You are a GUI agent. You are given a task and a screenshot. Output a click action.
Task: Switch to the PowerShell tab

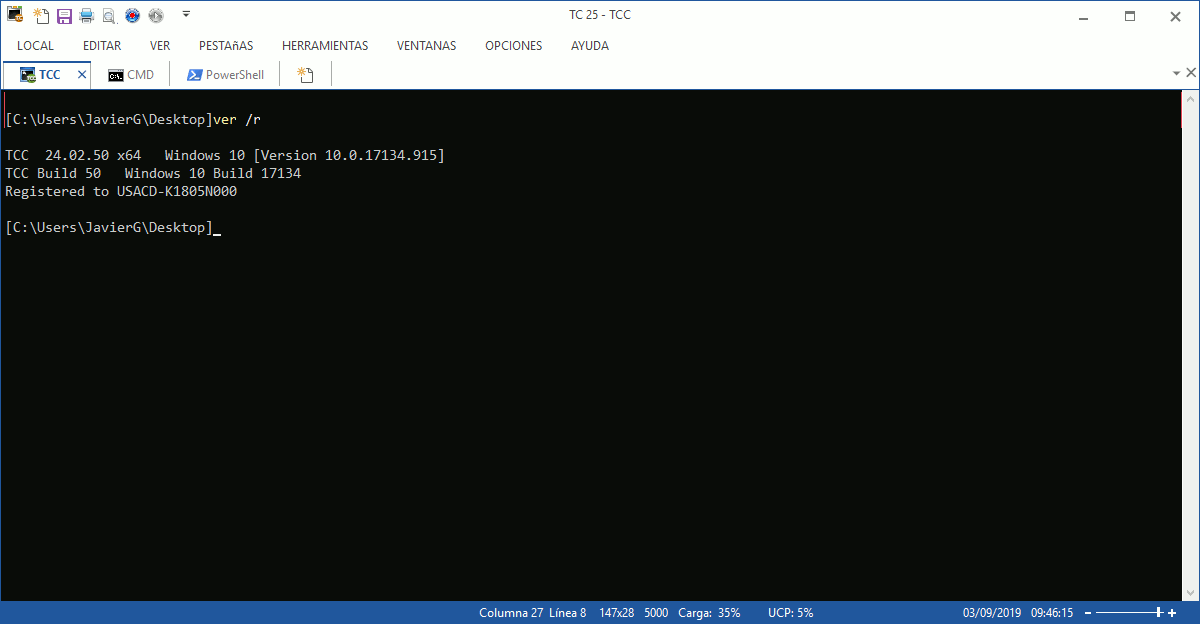226,75
